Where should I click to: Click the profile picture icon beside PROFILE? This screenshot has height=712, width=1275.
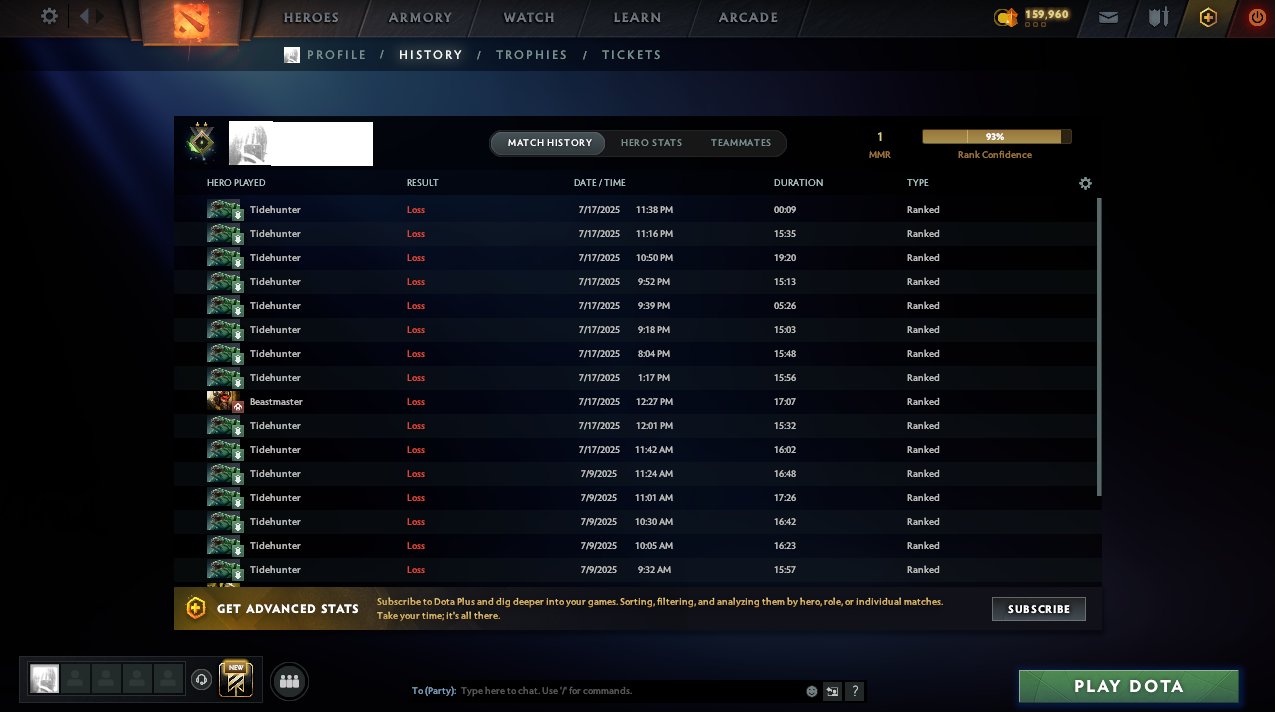tap(292, 55)
